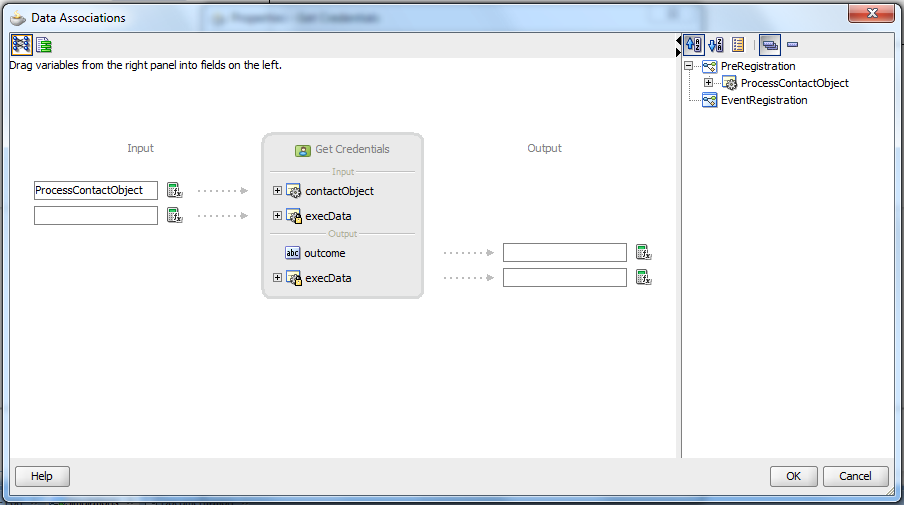Collapse the variables panel with left arrow

tap(678, 40)
